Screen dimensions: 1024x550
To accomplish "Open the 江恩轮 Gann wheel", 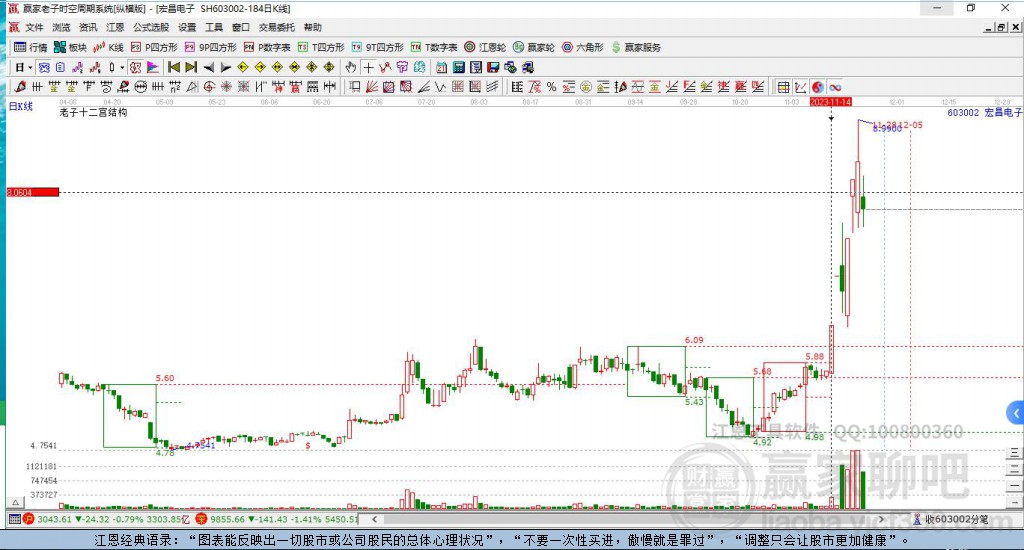I will click(485, 47).
